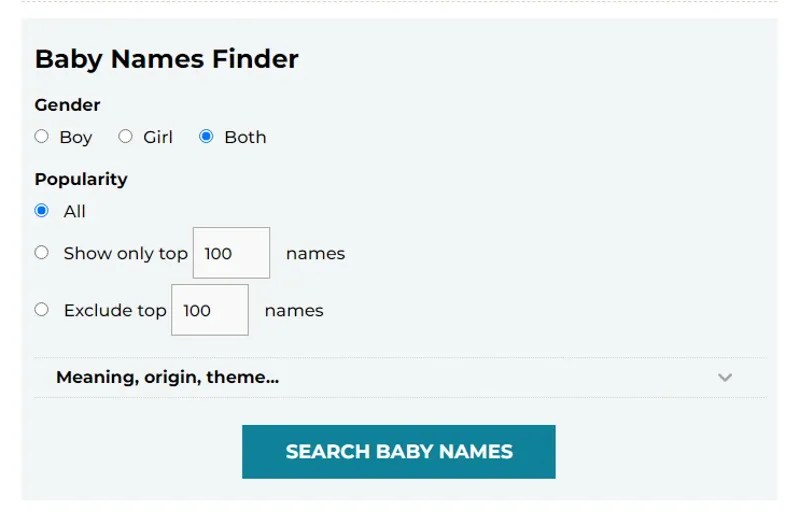Choose the Both gender option
Screen dimensions: 800x525
pyautogui.click(x=206, y=137)
